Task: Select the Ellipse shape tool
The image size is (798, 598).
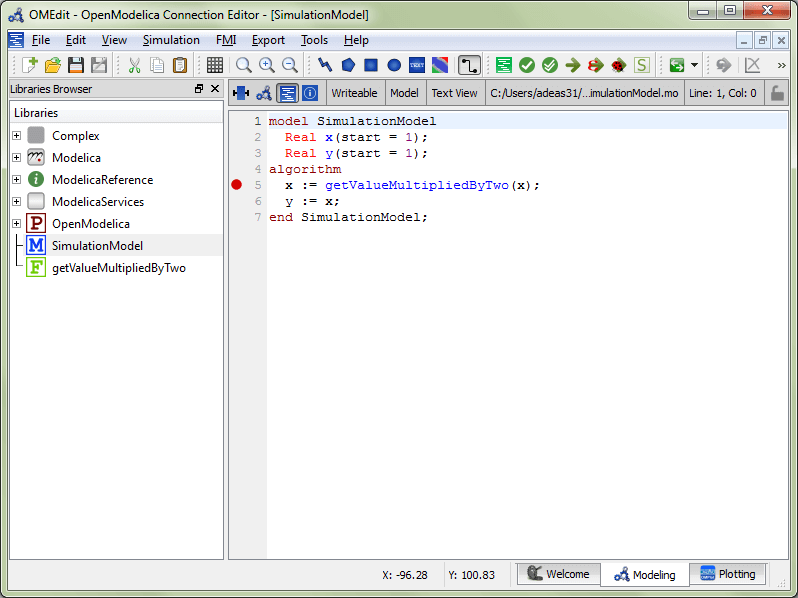Action: pyautogui.click(x=394, y=65)
